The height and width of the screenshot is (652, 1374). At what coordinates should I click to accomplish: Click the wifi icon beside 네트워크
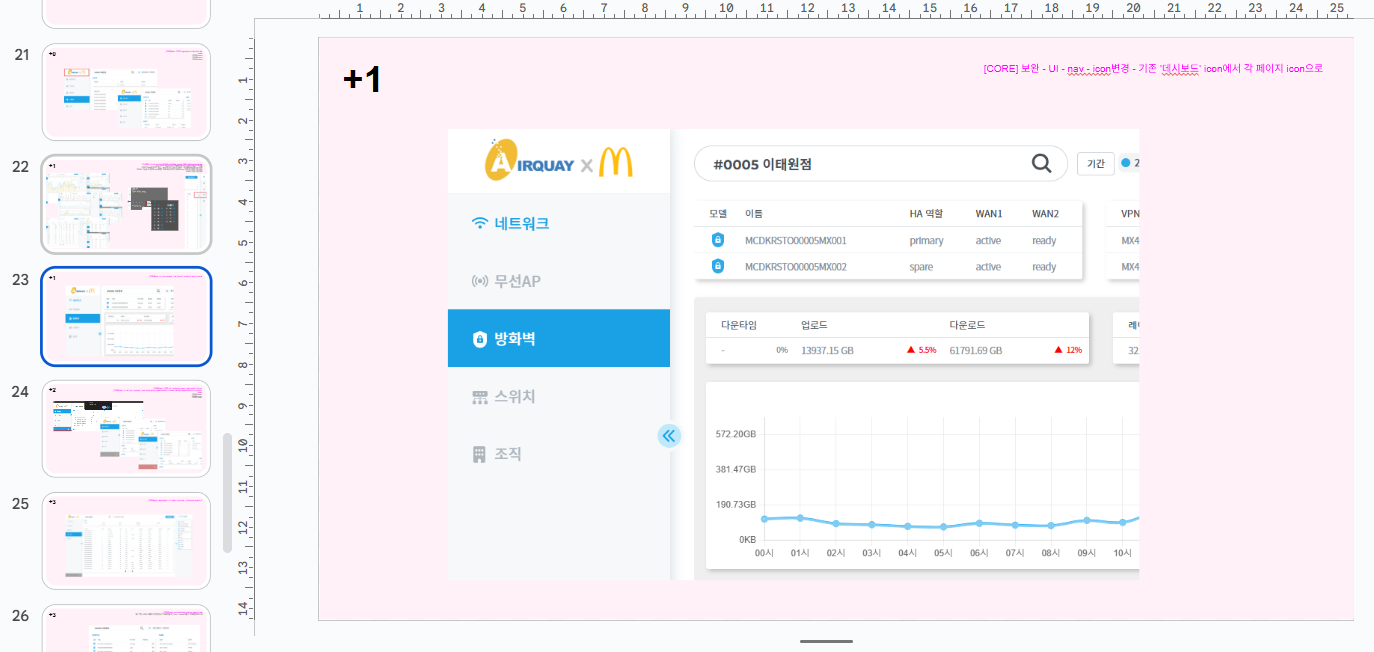pyautogui.click(x=480, y=223)
